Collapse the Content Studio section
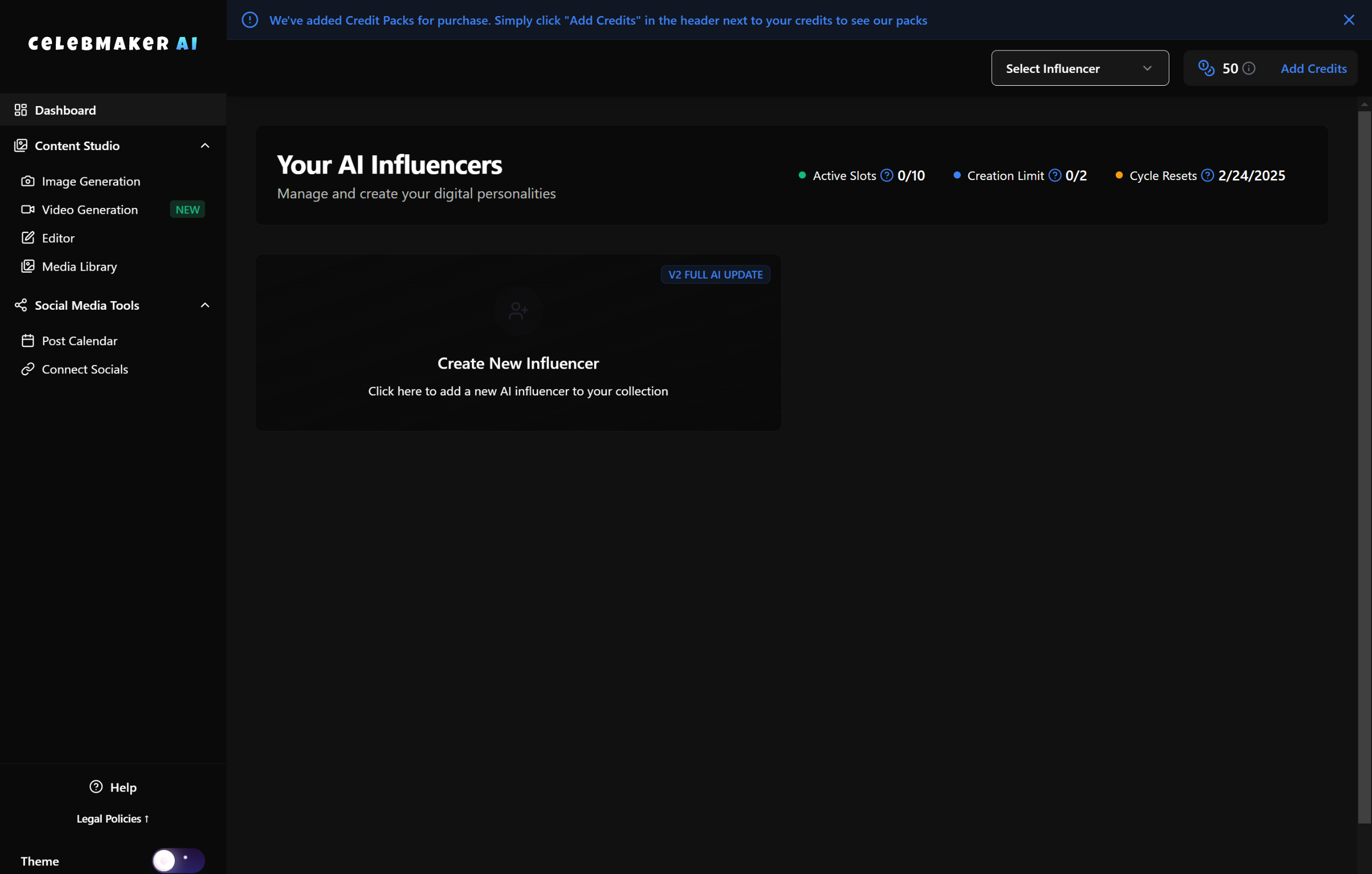The image size is (1372, 874). click(205, 146)
